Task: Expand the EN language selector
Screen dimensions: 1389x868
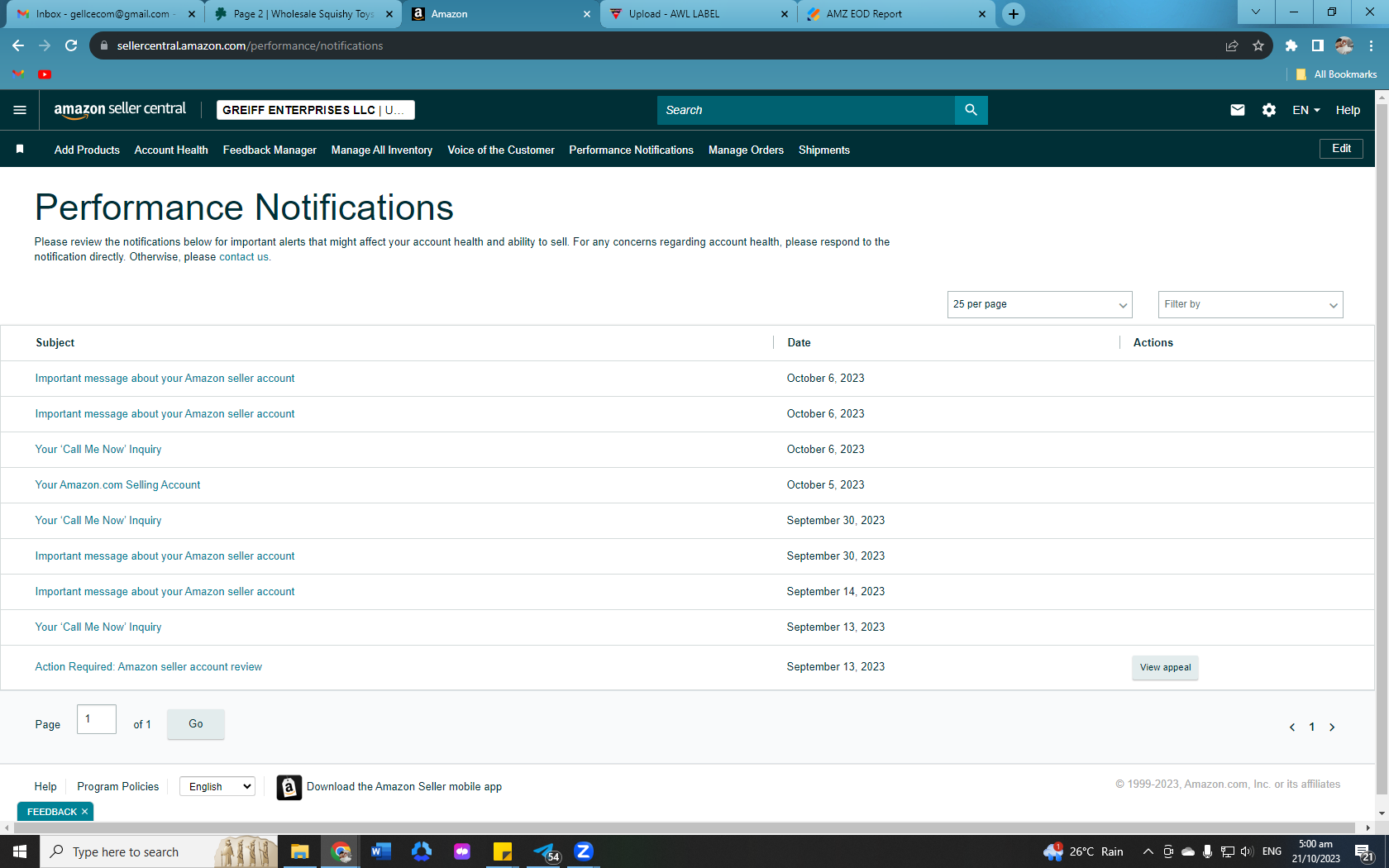Action: point(1306,110)
